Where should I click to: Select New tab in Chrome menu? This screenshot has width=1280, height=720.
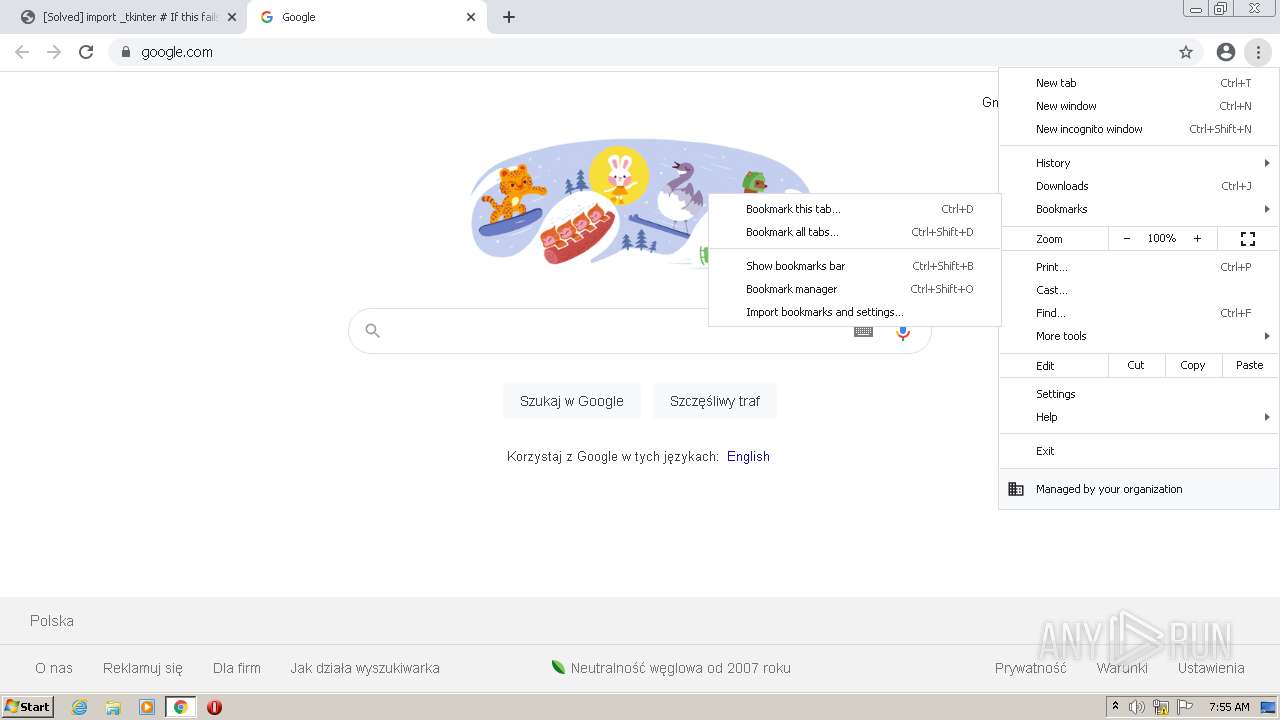click(x=1139, y=83)
